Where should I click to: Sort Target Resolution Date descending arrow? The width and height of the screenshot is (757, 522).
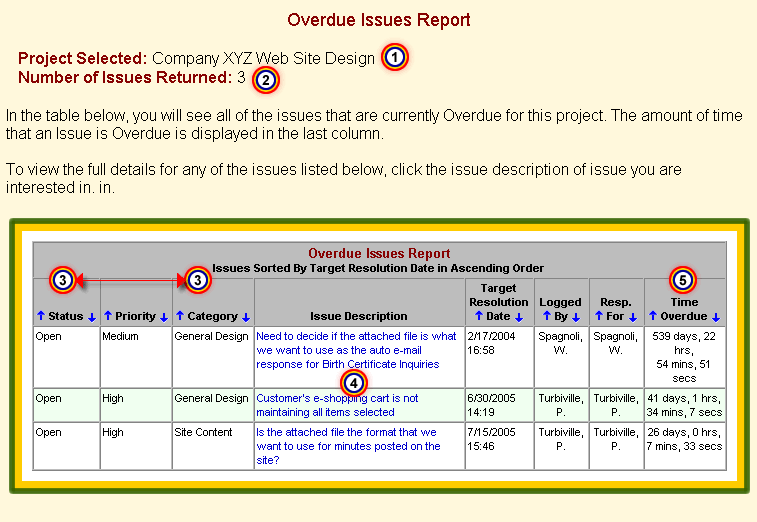[x=519, y=317]
